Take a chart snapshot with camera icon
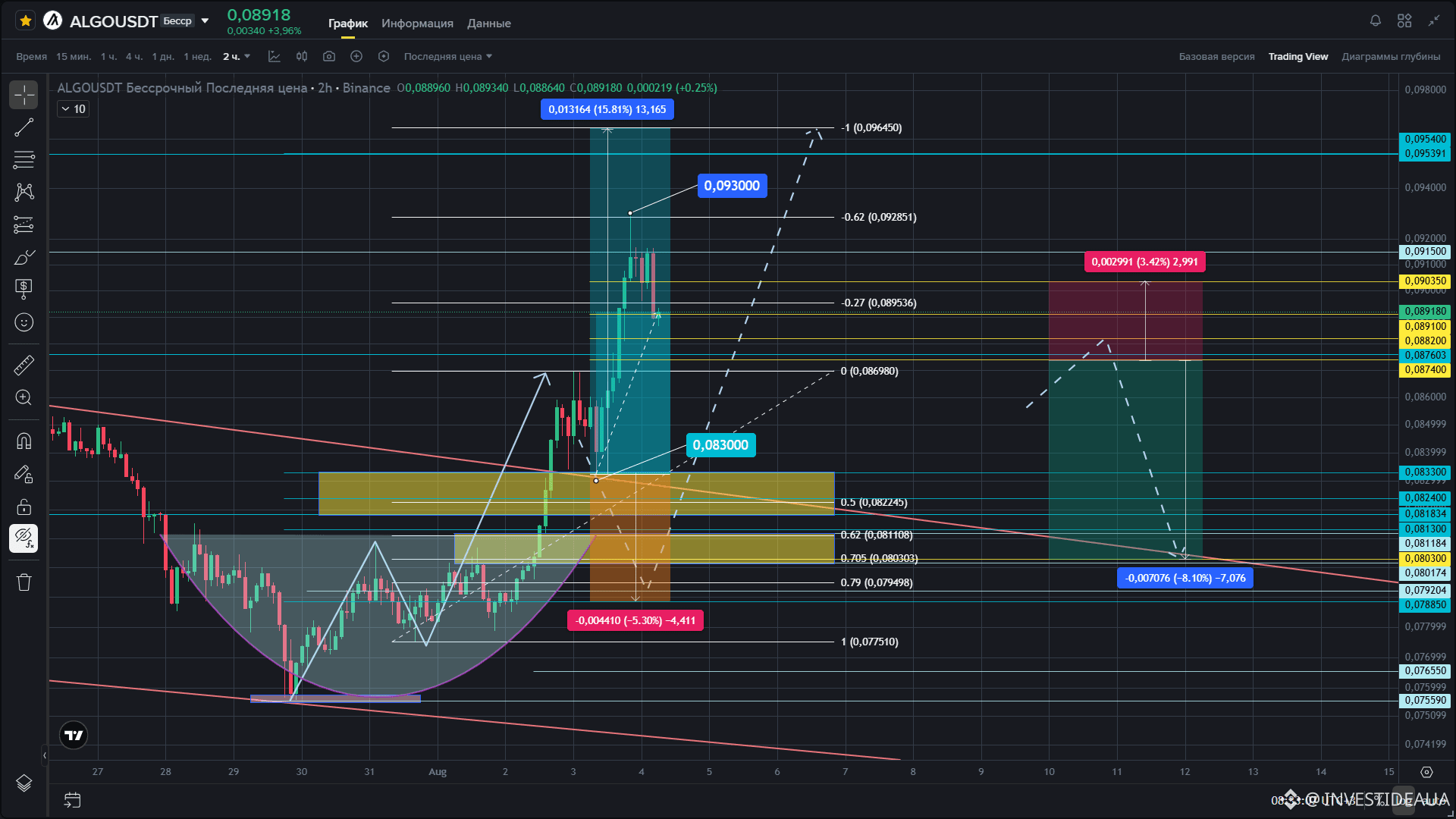Viewport: 1456px width, 819px height. [x=329, y=57]
